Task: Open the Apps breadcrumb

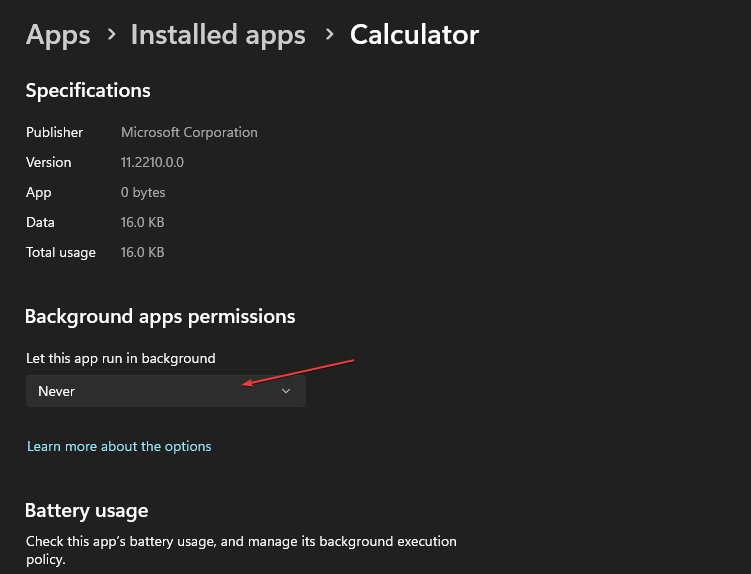Action: point(58,35)
